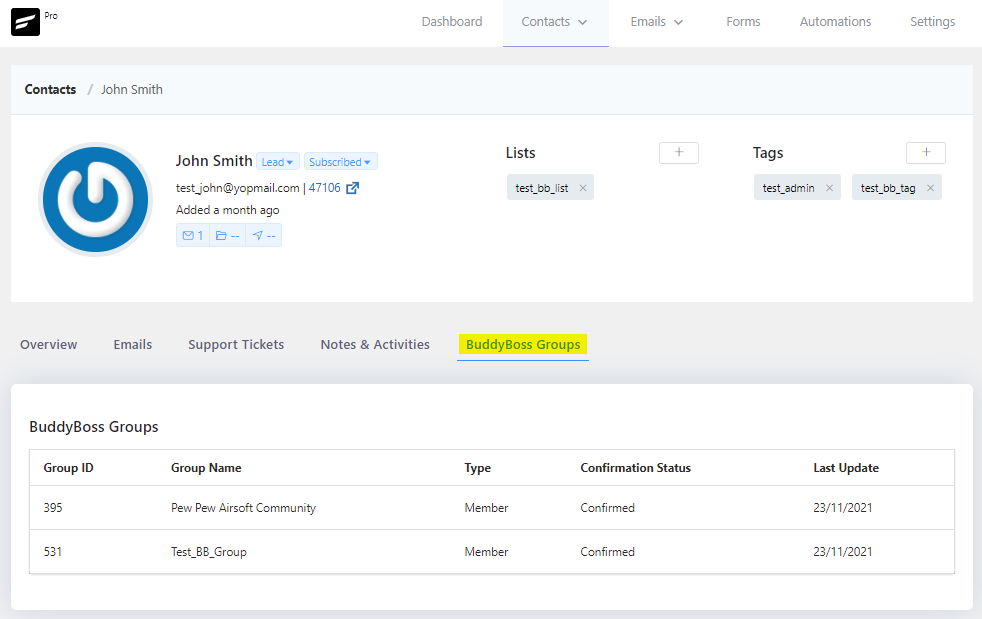The width and height of the screenshot is (982, 619).
Task: Go to the Automations menu
Action: click(834, 21)
